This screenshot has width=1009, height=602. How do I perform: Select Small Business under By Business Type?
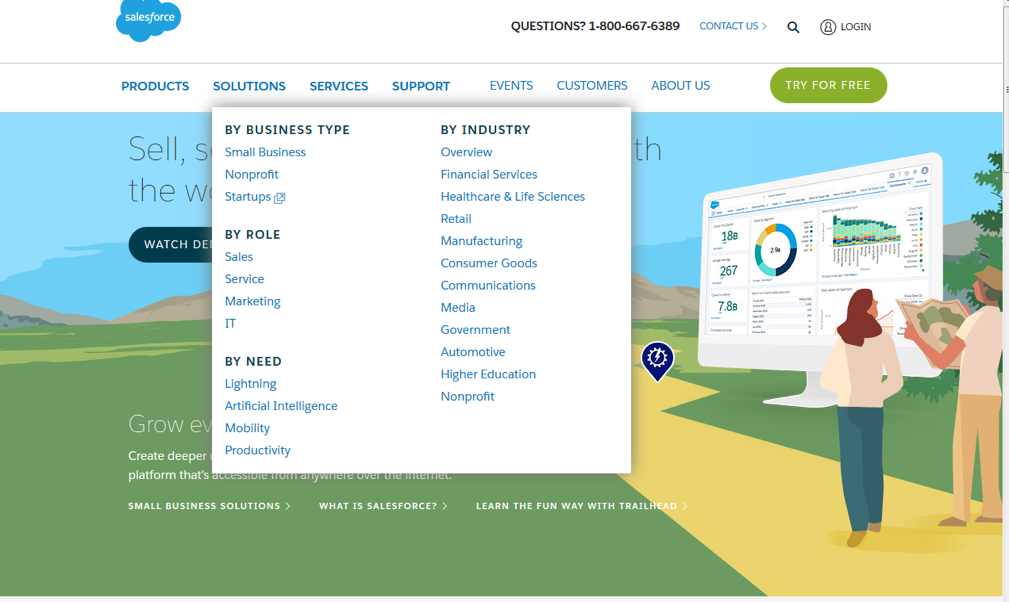(x=265, y=152)
